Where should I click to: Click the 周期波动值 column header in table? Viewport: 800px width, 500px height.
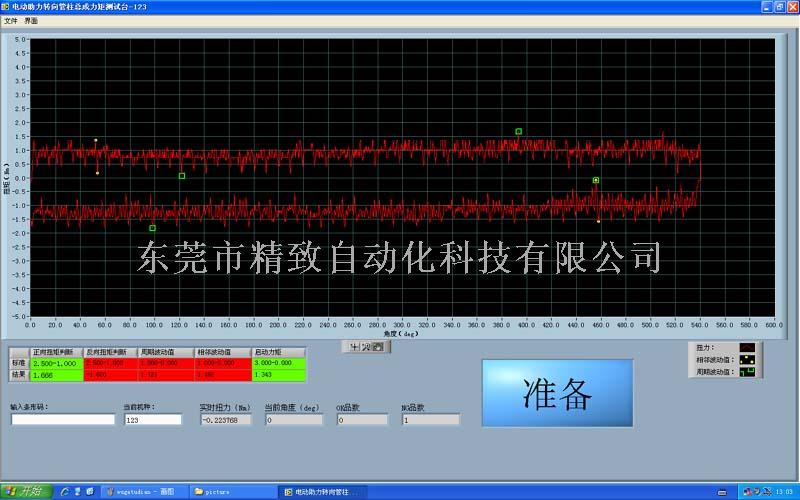166,352
